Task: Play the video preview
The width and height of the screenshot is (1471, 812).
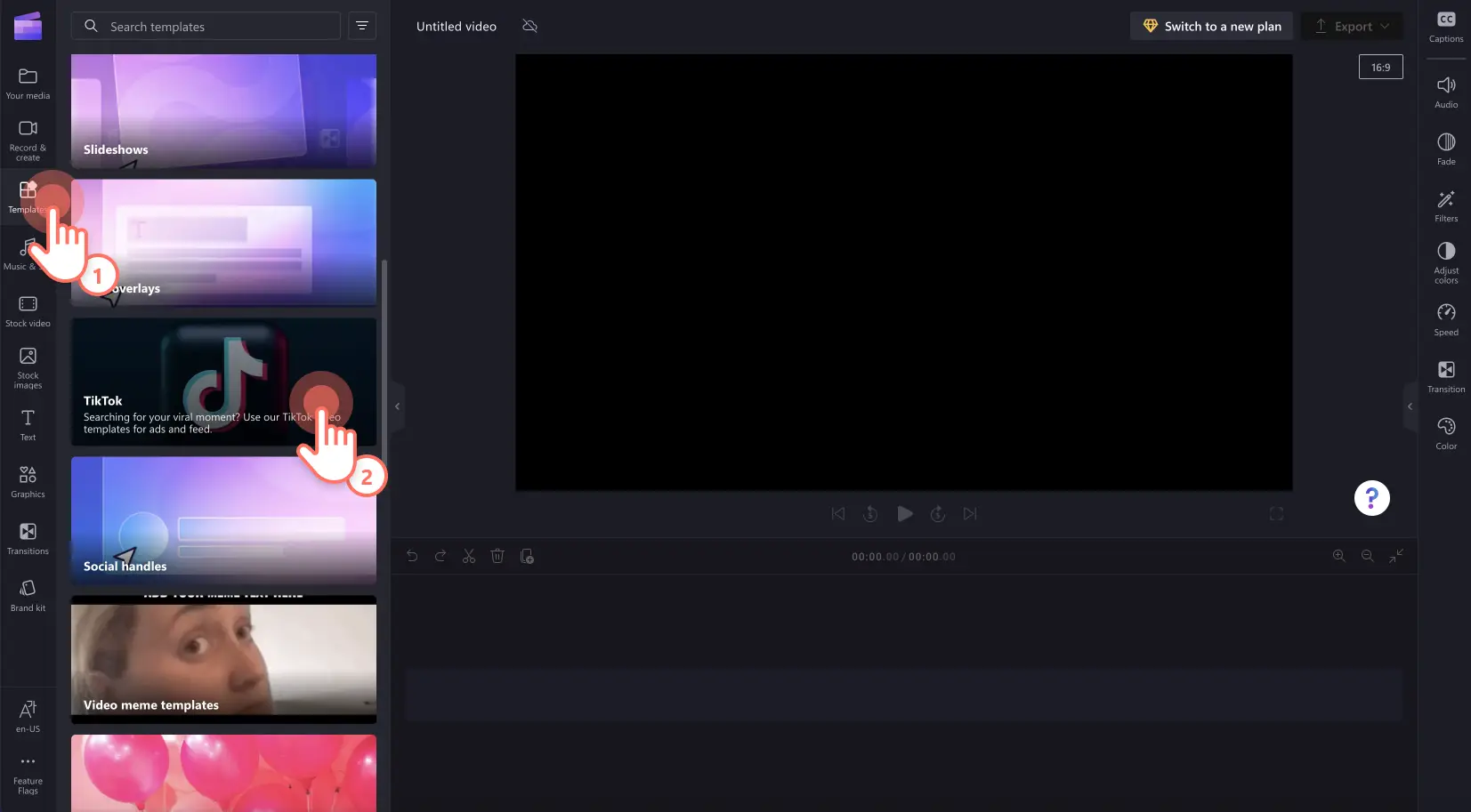Action: pyautogui.click(x=904, y=513)
